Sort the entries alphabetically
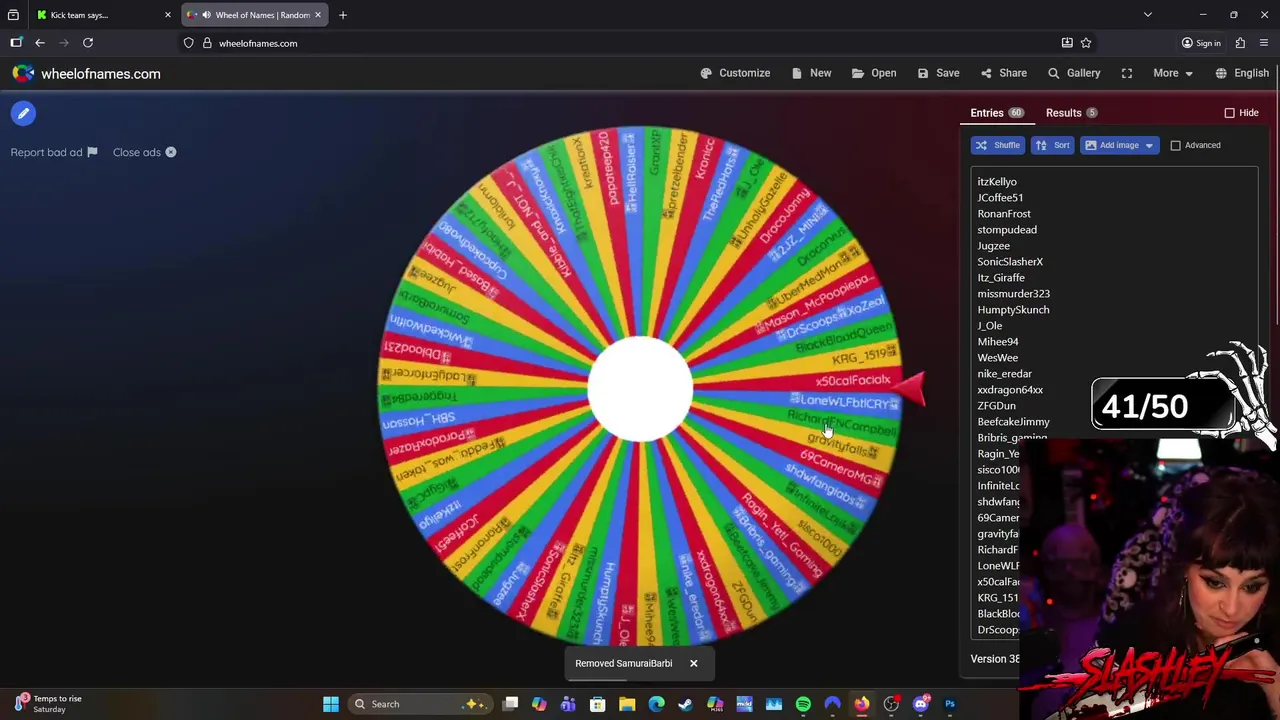The image size is (1280, 720). point(1052,145)
